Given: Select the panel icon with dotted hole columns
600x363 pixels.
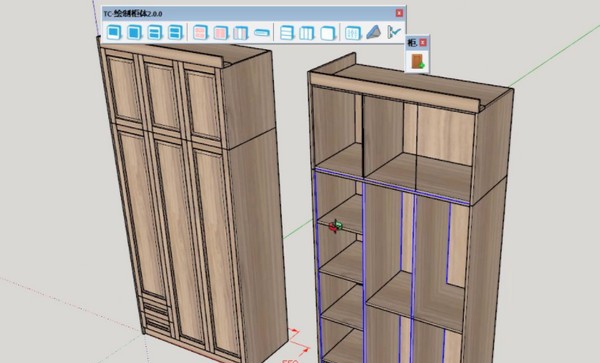Looking at the screenshot, I should point(353,33).
